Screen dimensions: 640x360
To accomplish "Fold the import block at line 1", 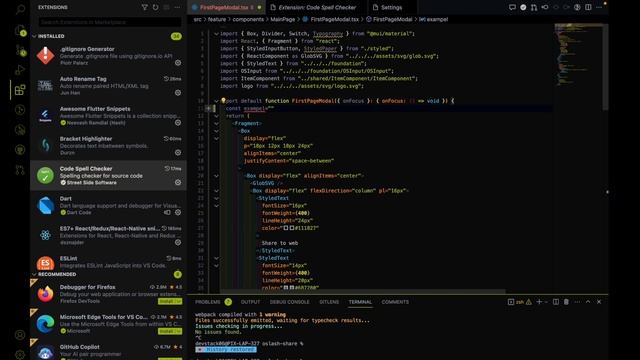I will click(216, 34).
